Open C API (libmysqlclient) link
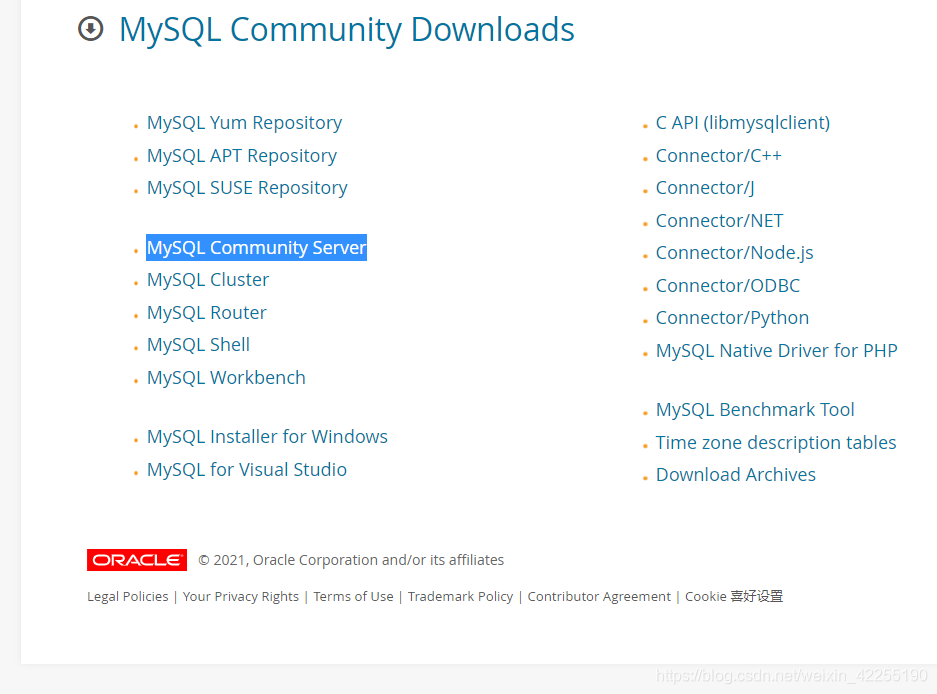 tap(743, 123)
